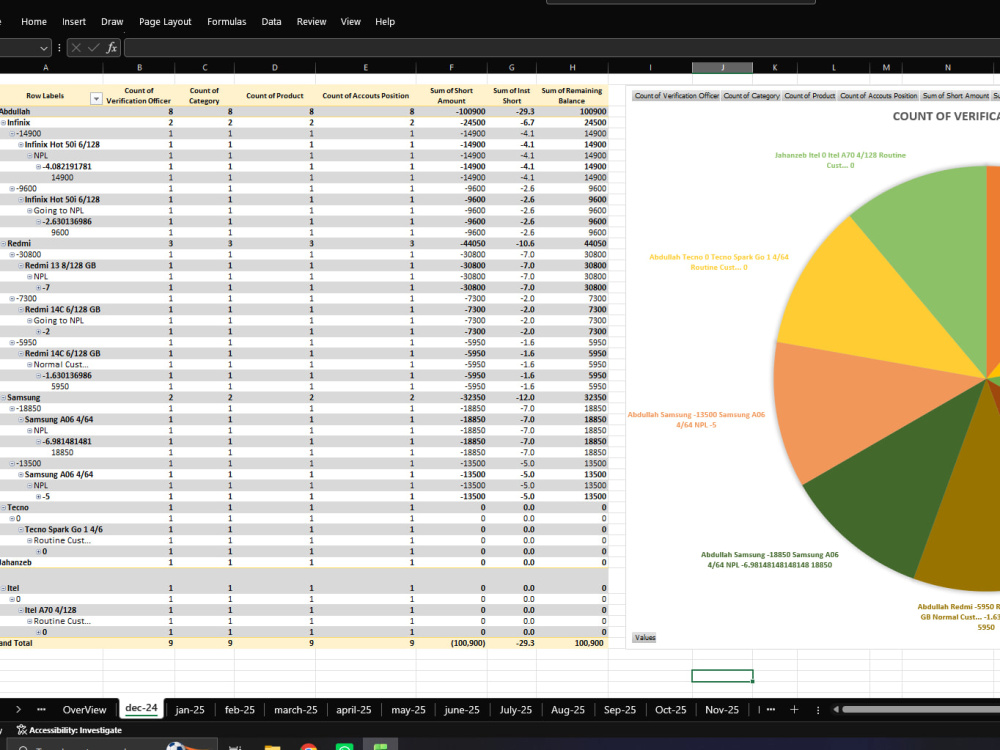Image resolution: width=1000 pixels, height=750 pixels.
Task: Open the Row Labels filter dropdown
Action: point(96,99)
